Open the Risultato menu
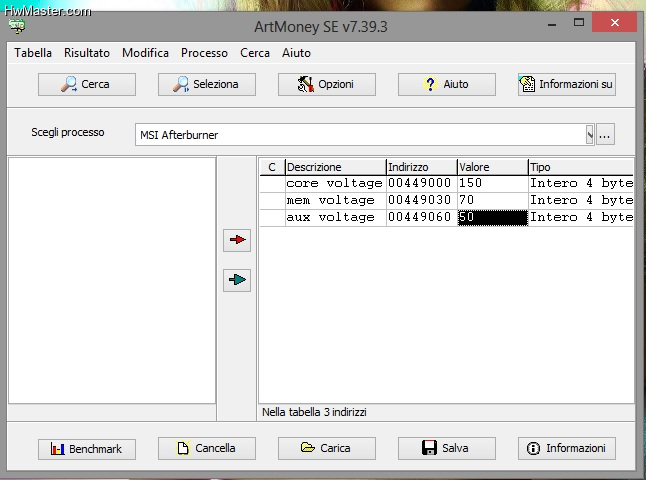The image size is (646, 480). pos(87,53)
